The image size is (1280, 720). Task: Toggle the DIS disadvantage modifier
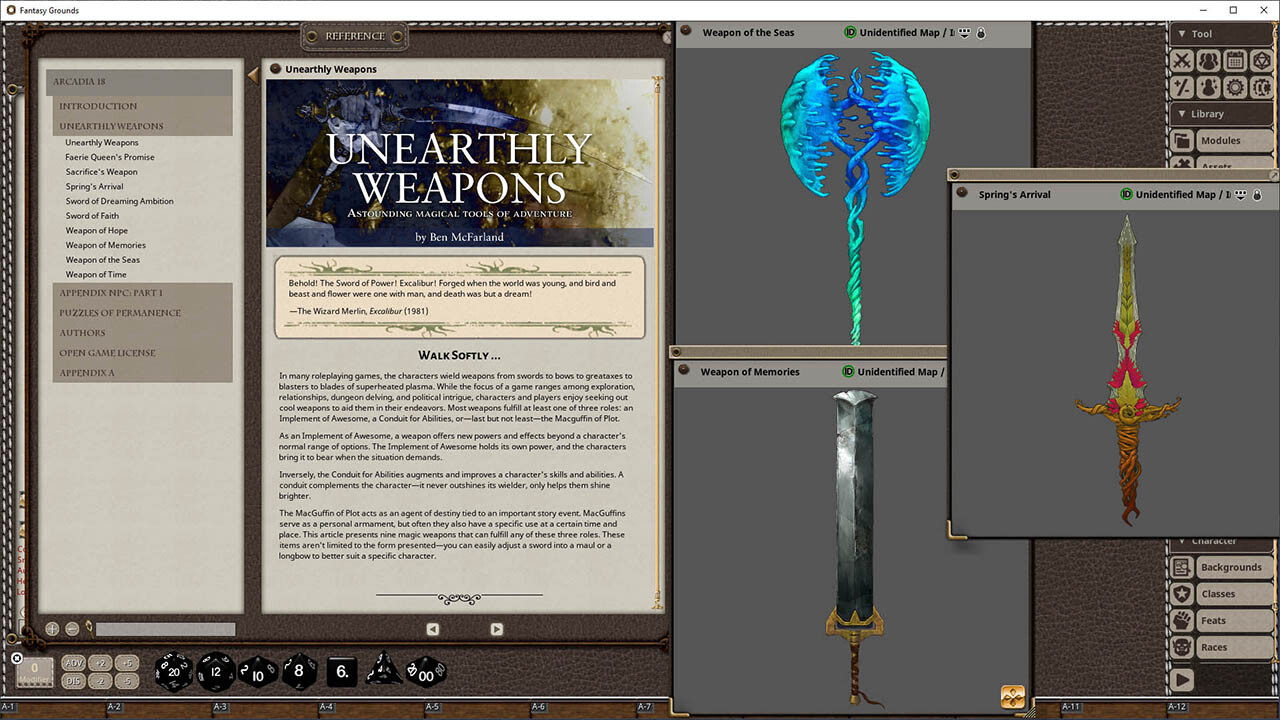coord(74,681)
